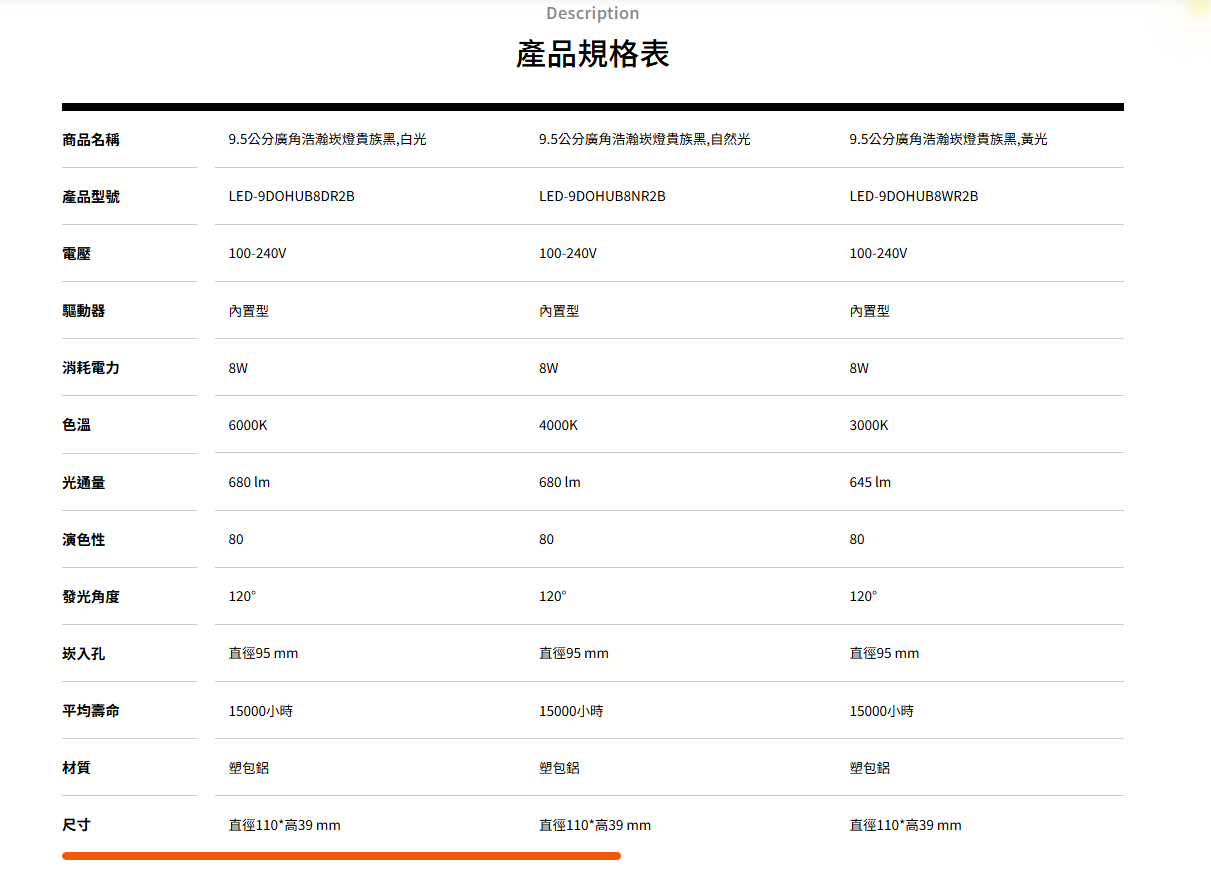1211x869 pixels.
Task: Click the 4000K color temperature value
Action: [x=558, y=425]
